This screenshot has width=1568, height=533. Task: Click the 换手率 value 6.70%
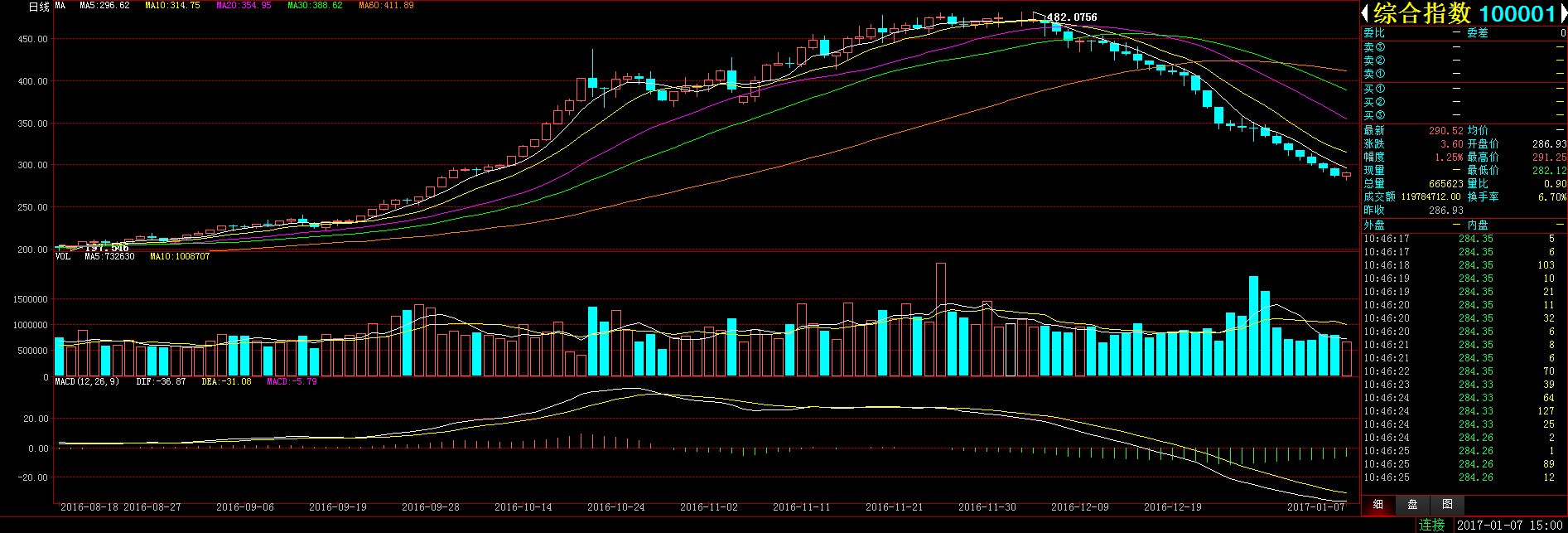(x=1552, y=197)
